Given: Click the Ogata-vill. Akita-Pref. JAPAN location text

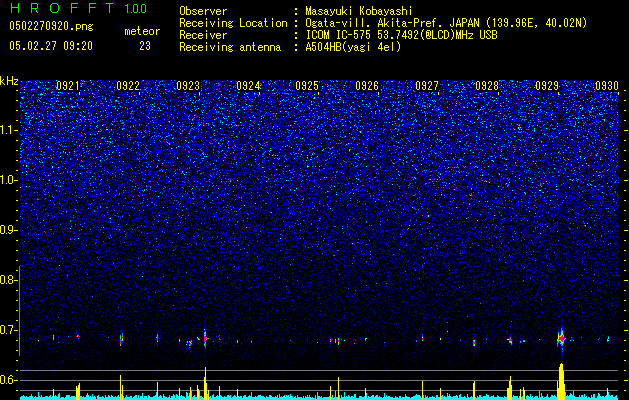Looking at the screenshot, I should 446,23.
